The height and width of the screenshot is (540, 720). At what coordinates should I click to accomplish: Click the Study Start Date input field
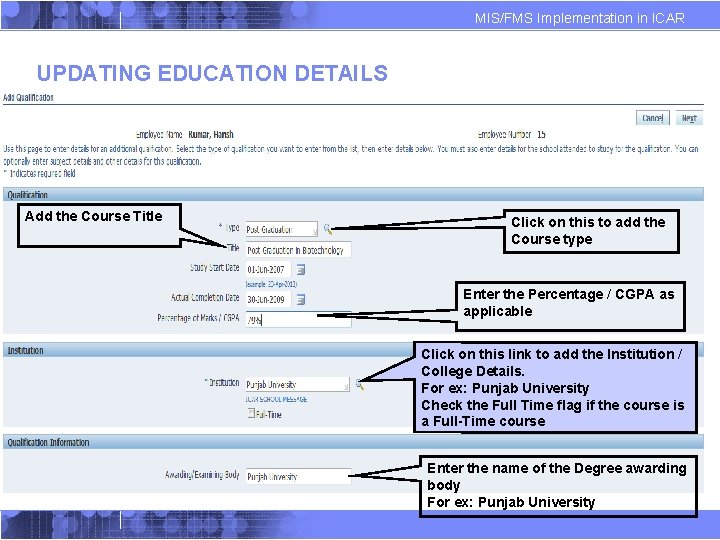(x=268, y=270)
